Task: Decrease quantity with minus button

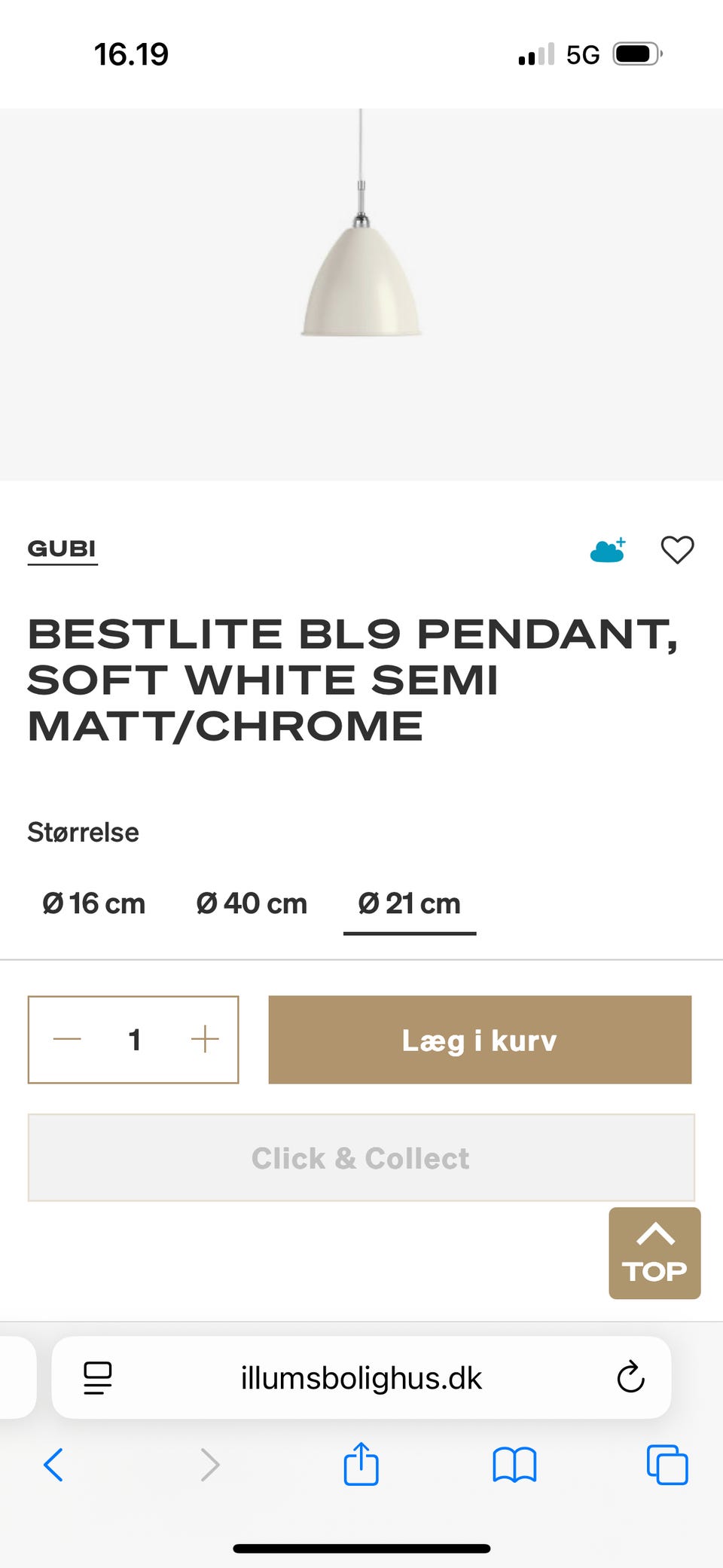Action: coord(67,1040)
